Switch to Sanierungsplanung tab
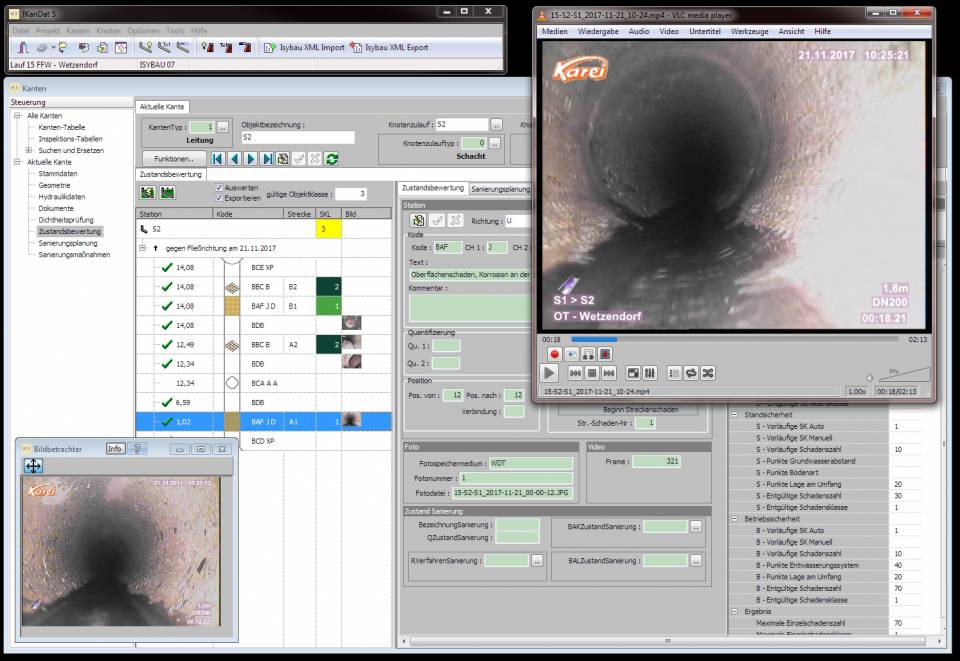This screenshot has height=661, width=960. click(500, 189)
